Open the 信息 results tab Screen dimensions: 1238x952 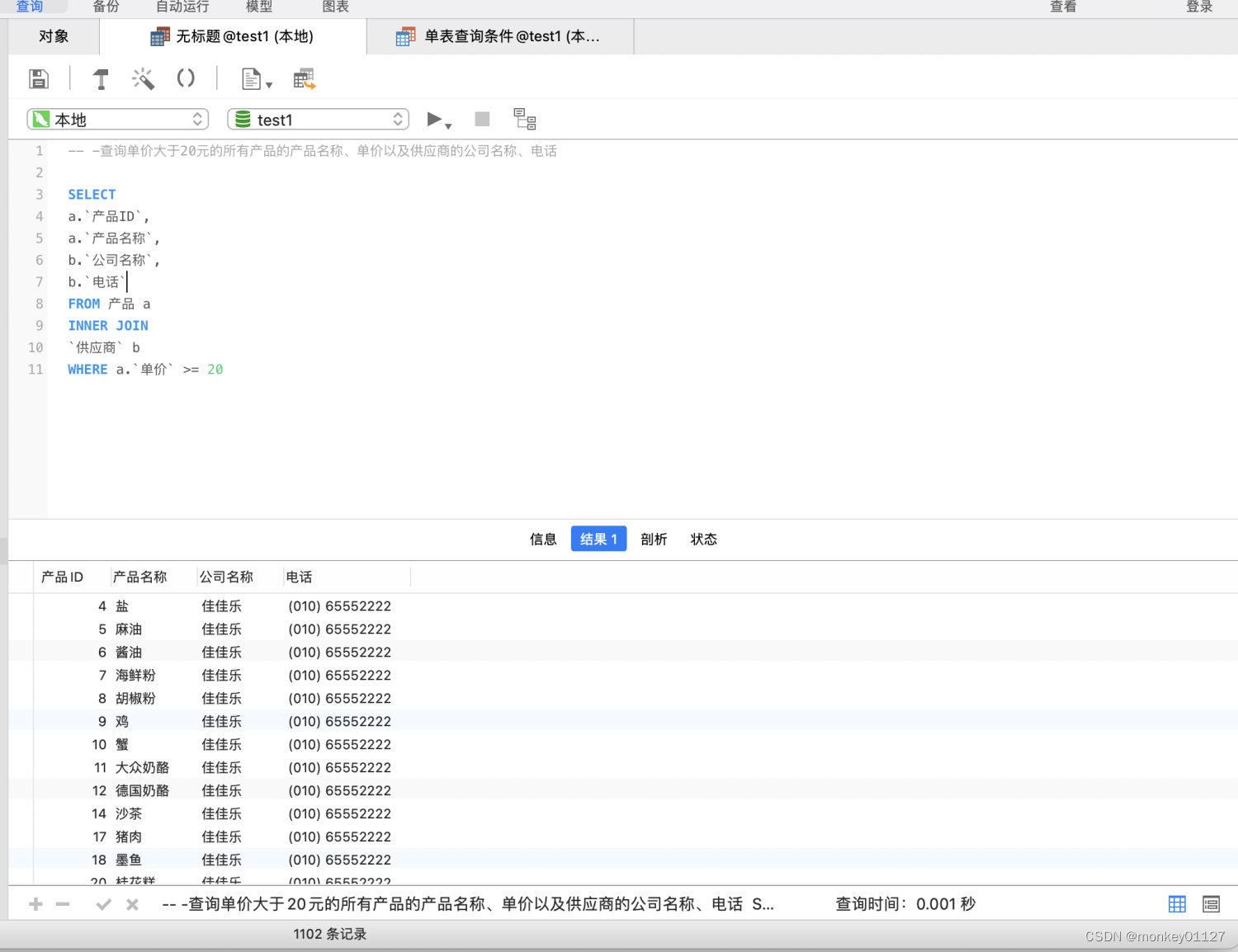[x=543, y=539]
